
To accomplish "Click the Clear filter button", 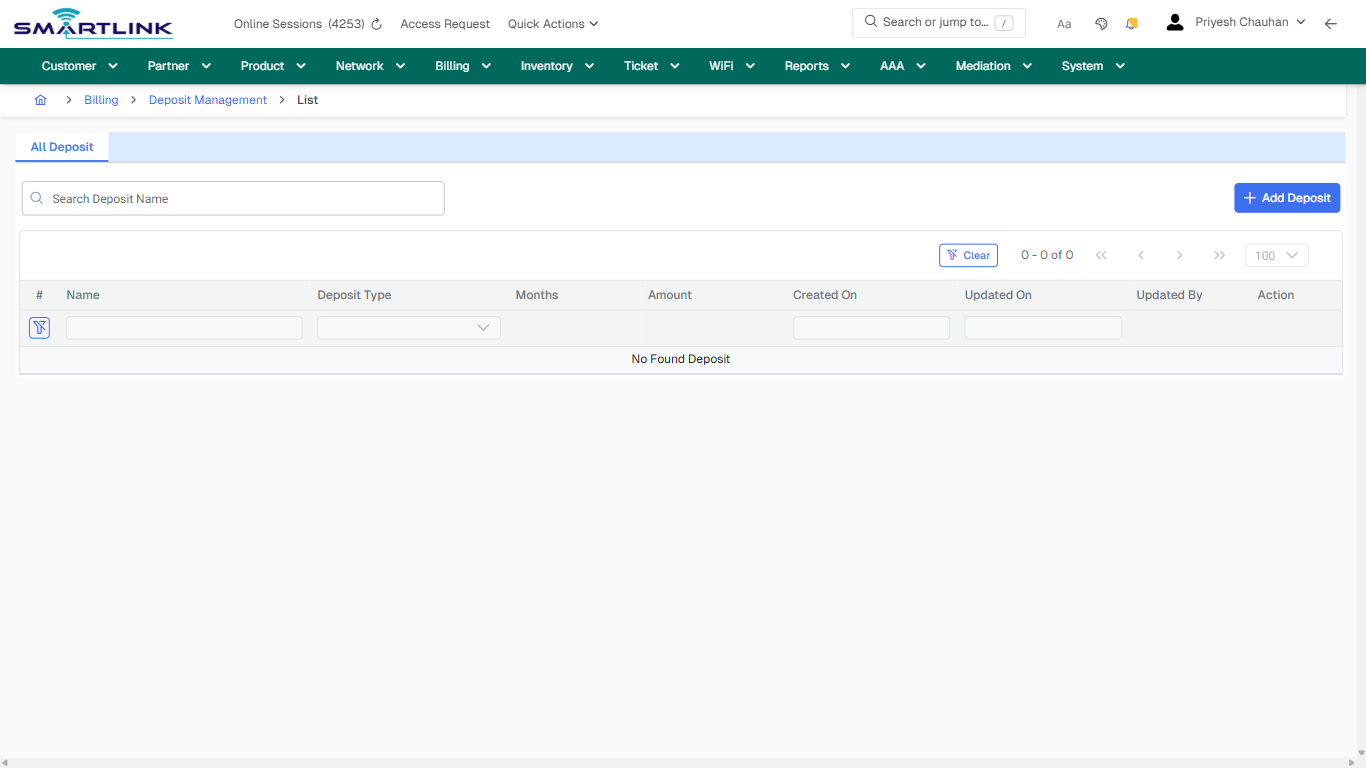I will (x=968, y=255).
